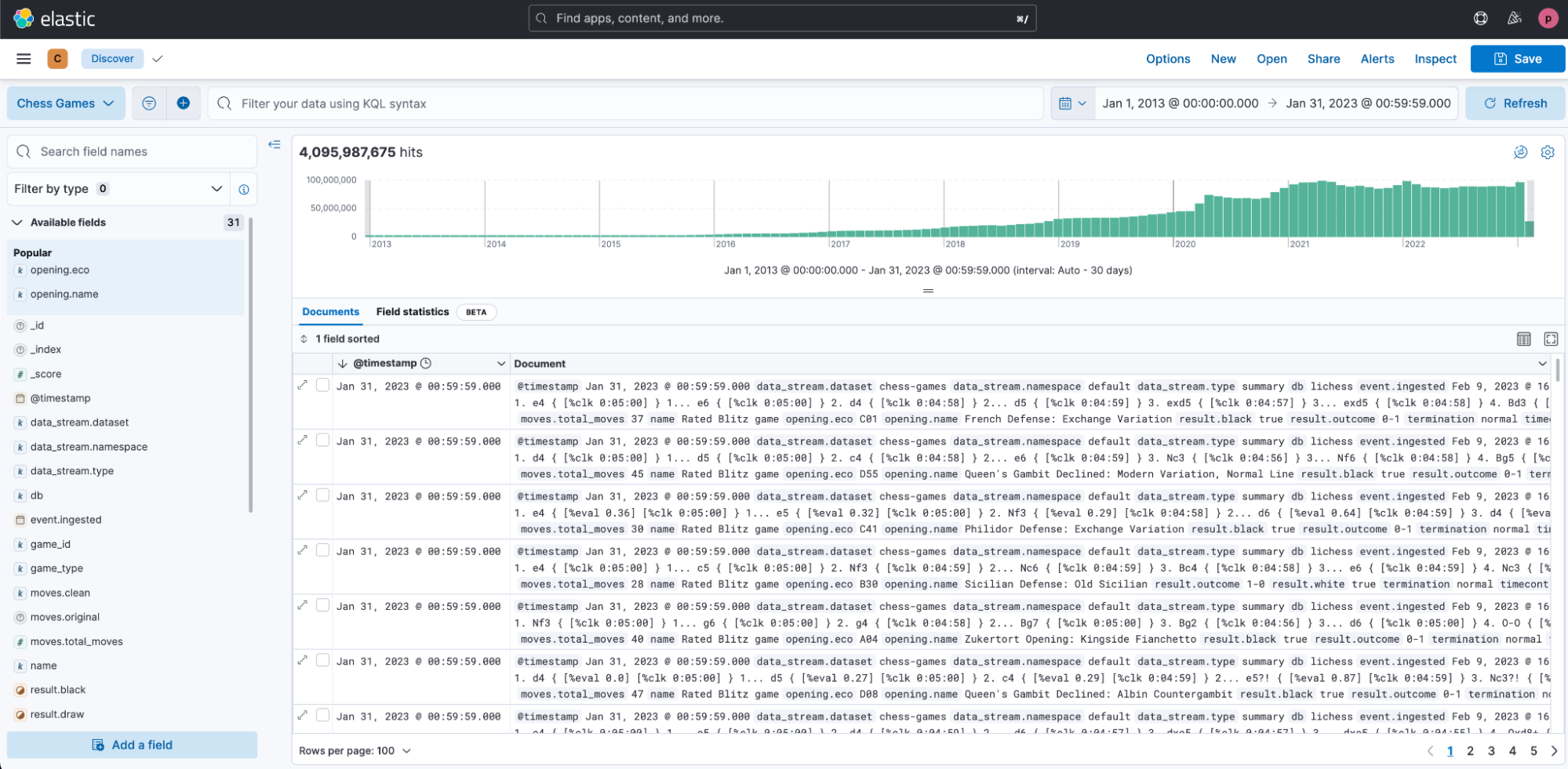The width and height of the screenshot is (1568, 769).
Task: Click the Discover breadcrumb badge
Action: click(x=112, y=59)
